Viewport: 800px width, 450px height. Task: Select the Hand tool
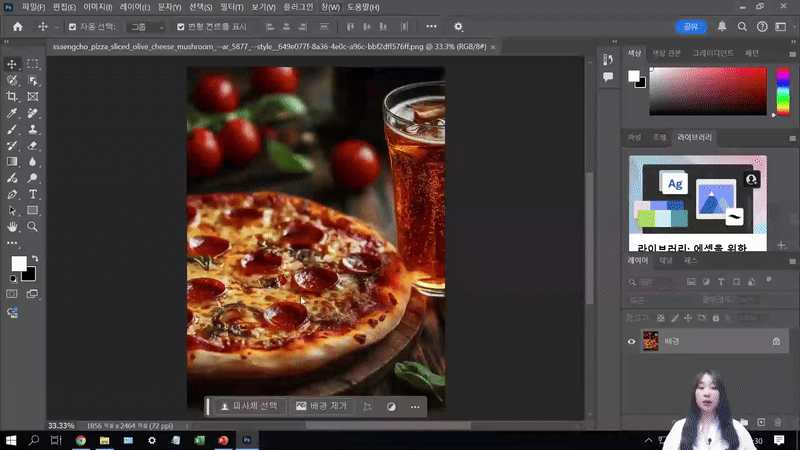[13, 227]
